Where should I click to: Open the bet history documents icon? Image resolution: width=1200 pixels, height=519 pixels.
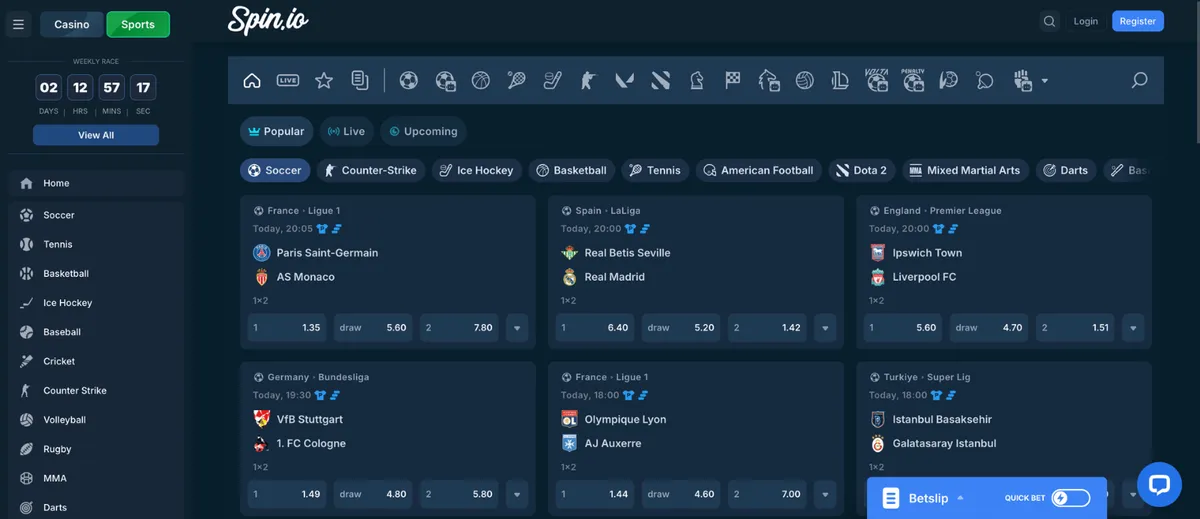(x=360, y=80)
